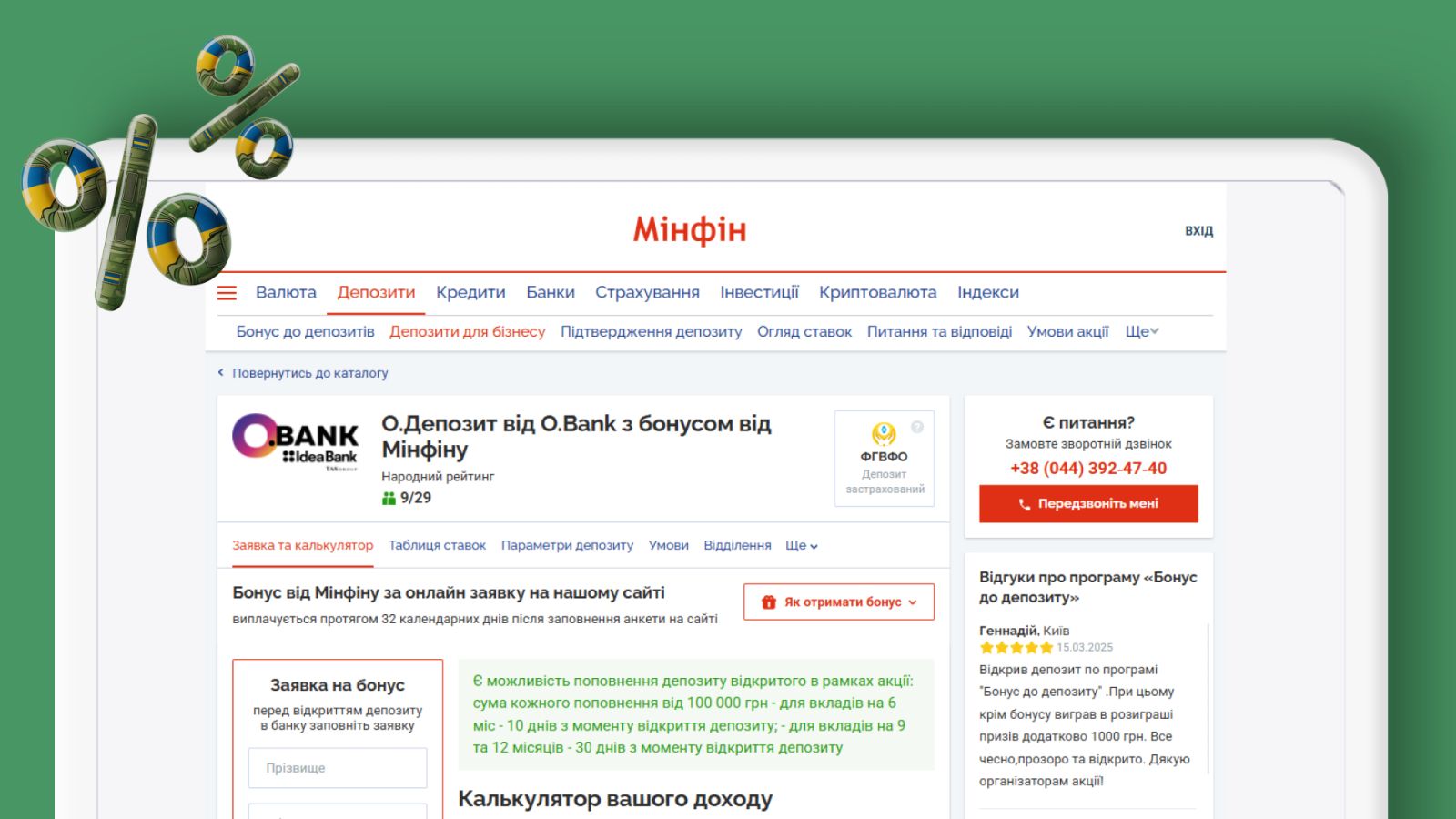Open Депозити для бізнесу link
Viewport: 1456px width, 819px height.
pos(468,331)
